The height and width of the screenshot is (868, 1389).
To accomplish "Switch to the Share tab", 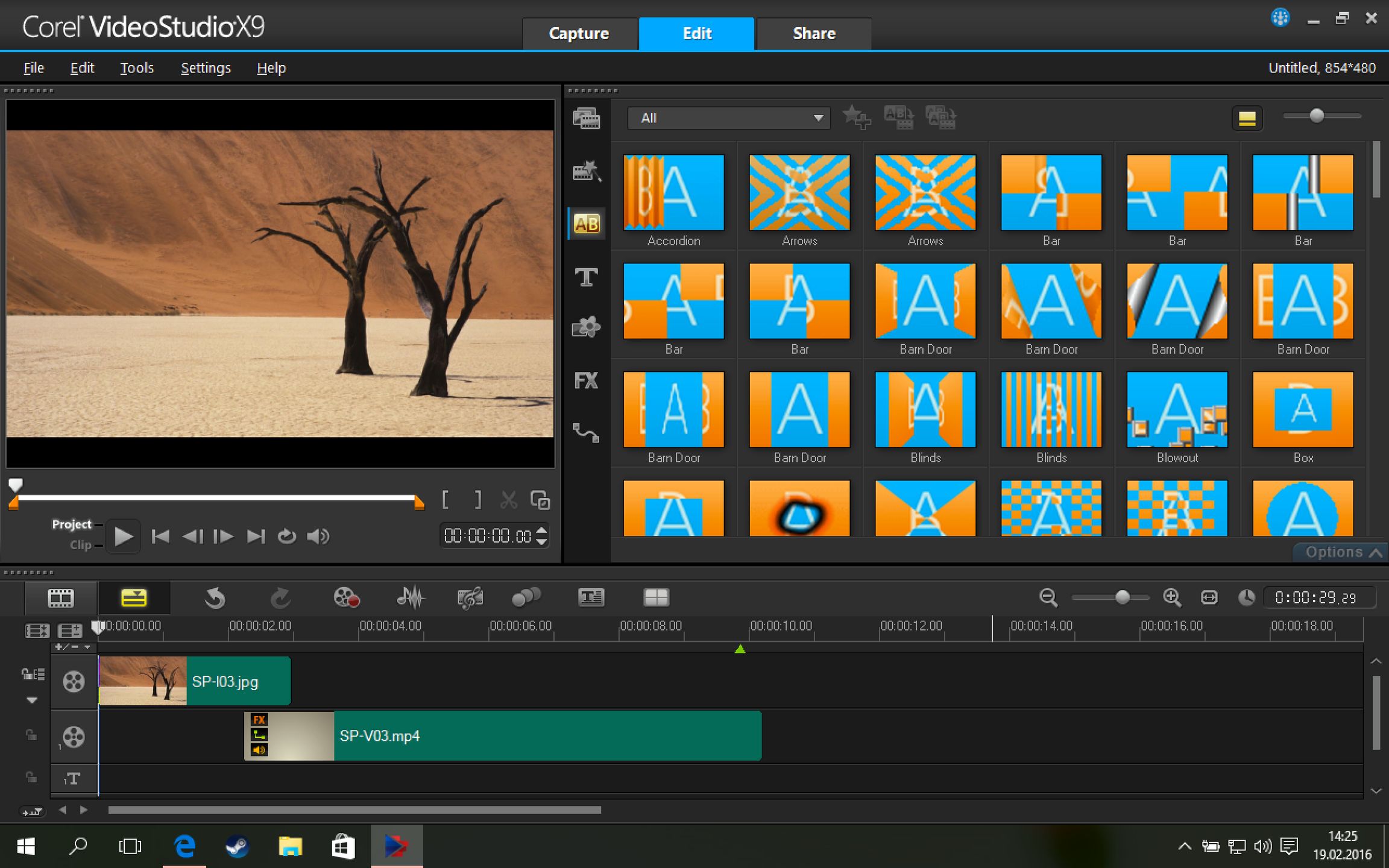I will tap(813, 34).
